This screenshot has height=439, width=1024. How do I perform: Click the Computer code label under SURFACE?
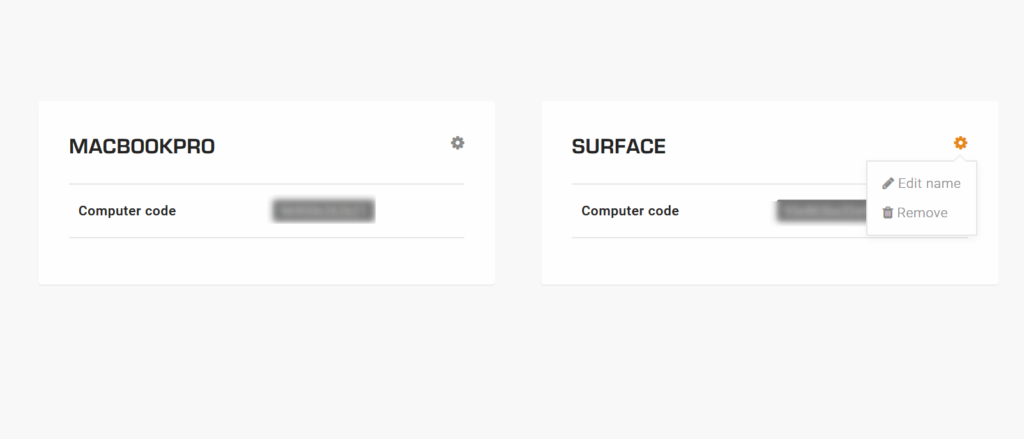click(x=630, y=211)
